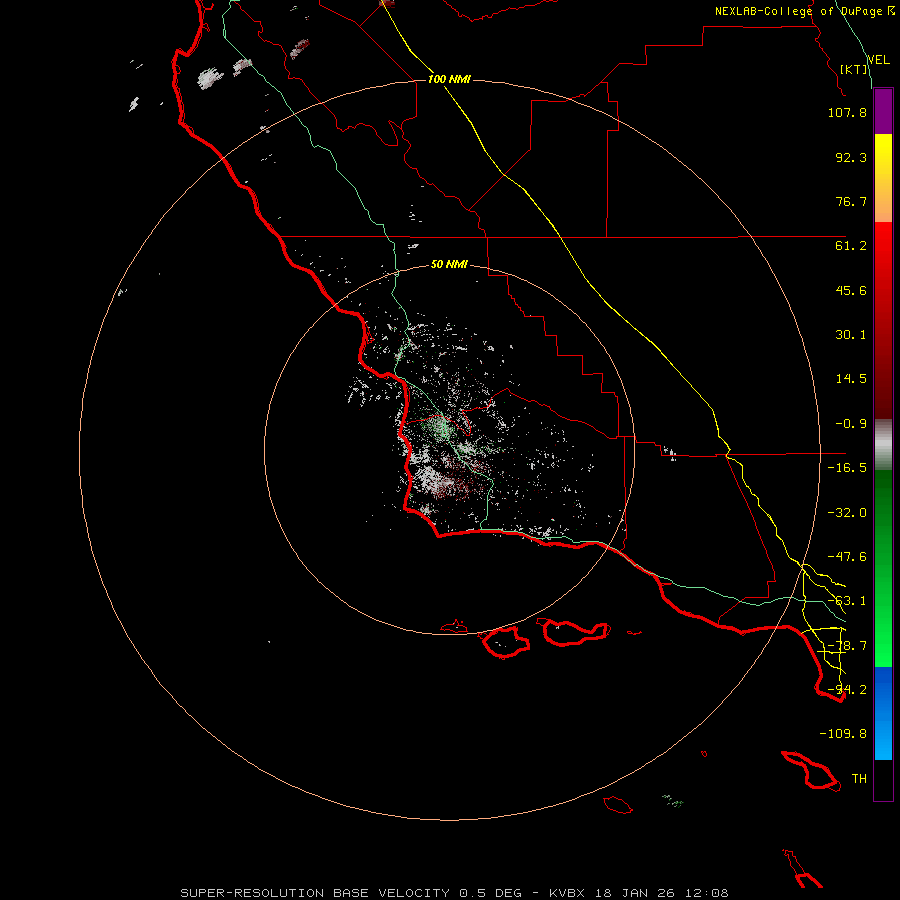The image size is (900, 900).
Task: Click the -32.0 velocity scale value
Action: coord(847,513)
